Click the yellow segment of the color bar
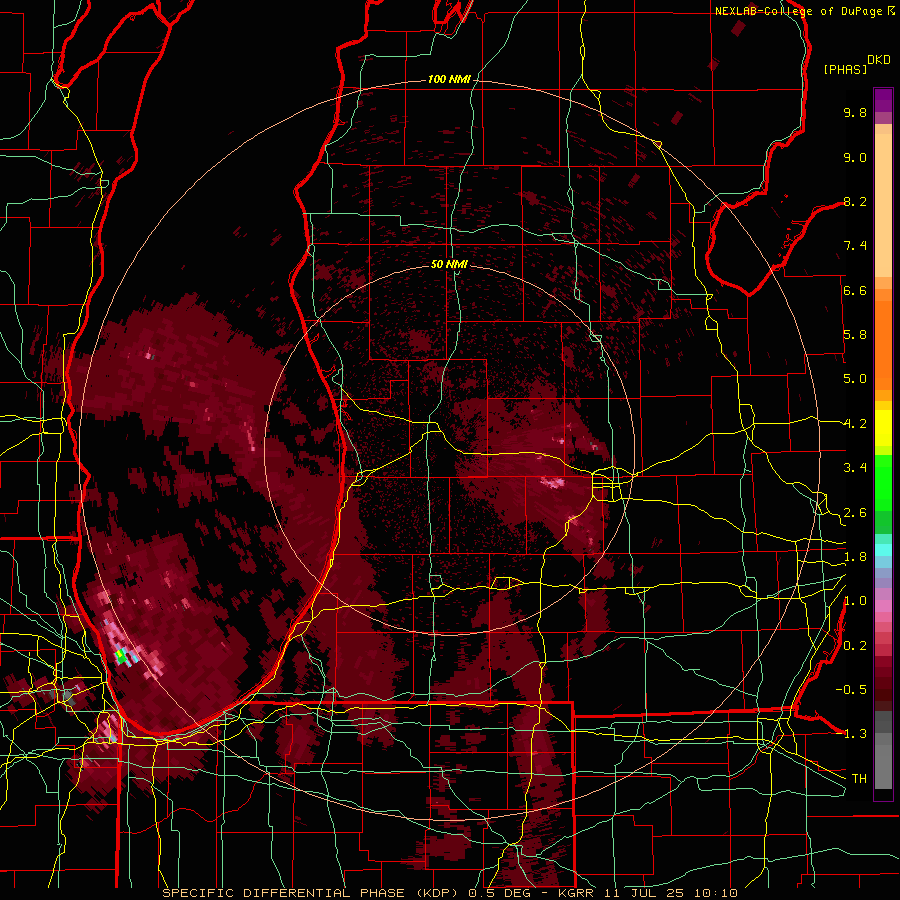The height and width of the screenshot is (900, 900). (883, 428)
